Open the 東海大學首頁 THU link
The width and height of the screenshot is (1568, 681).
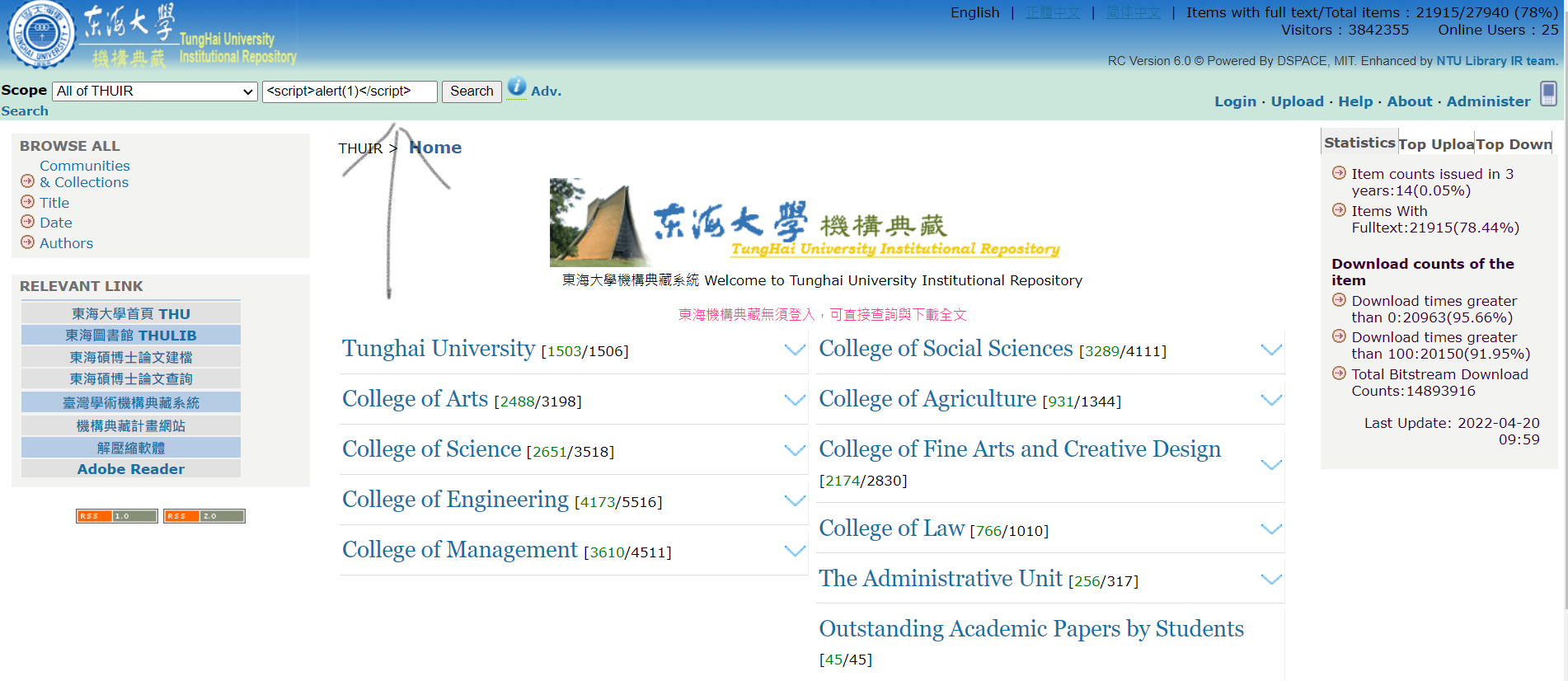pyautogui.click(x=131, y=313)
